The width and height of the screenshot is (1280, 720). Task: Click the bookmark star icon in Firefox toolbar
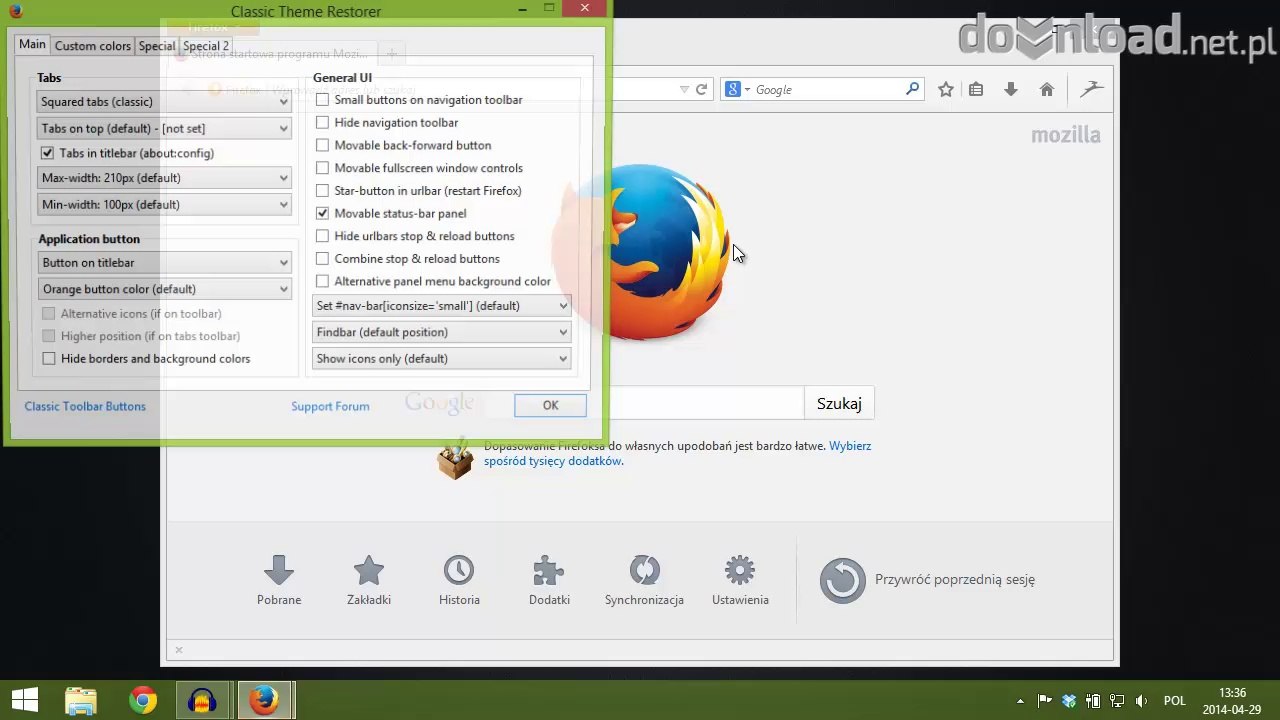pyautogui.click(x=946, y=90)
